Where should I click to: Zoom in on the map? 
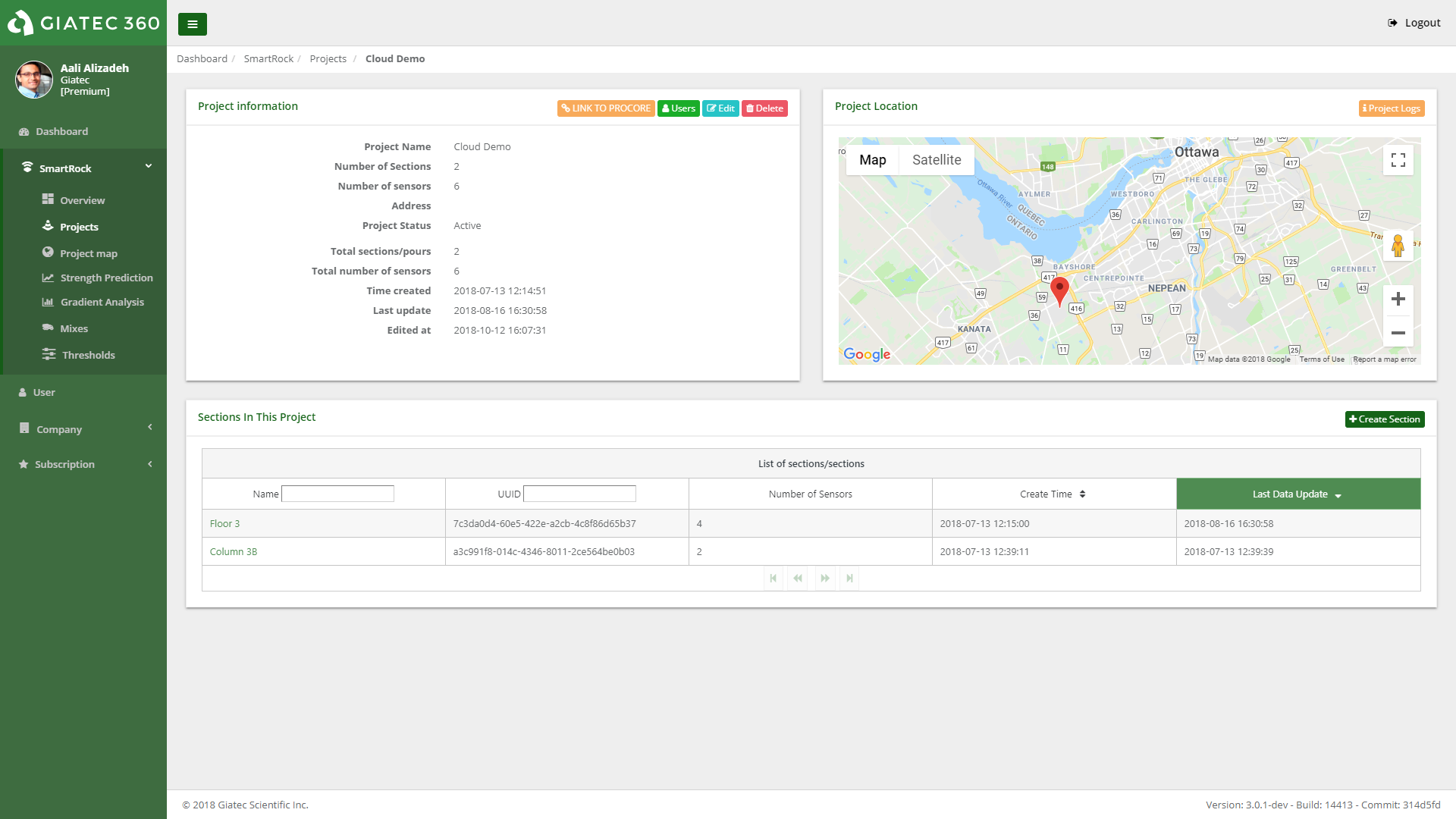1398,300
